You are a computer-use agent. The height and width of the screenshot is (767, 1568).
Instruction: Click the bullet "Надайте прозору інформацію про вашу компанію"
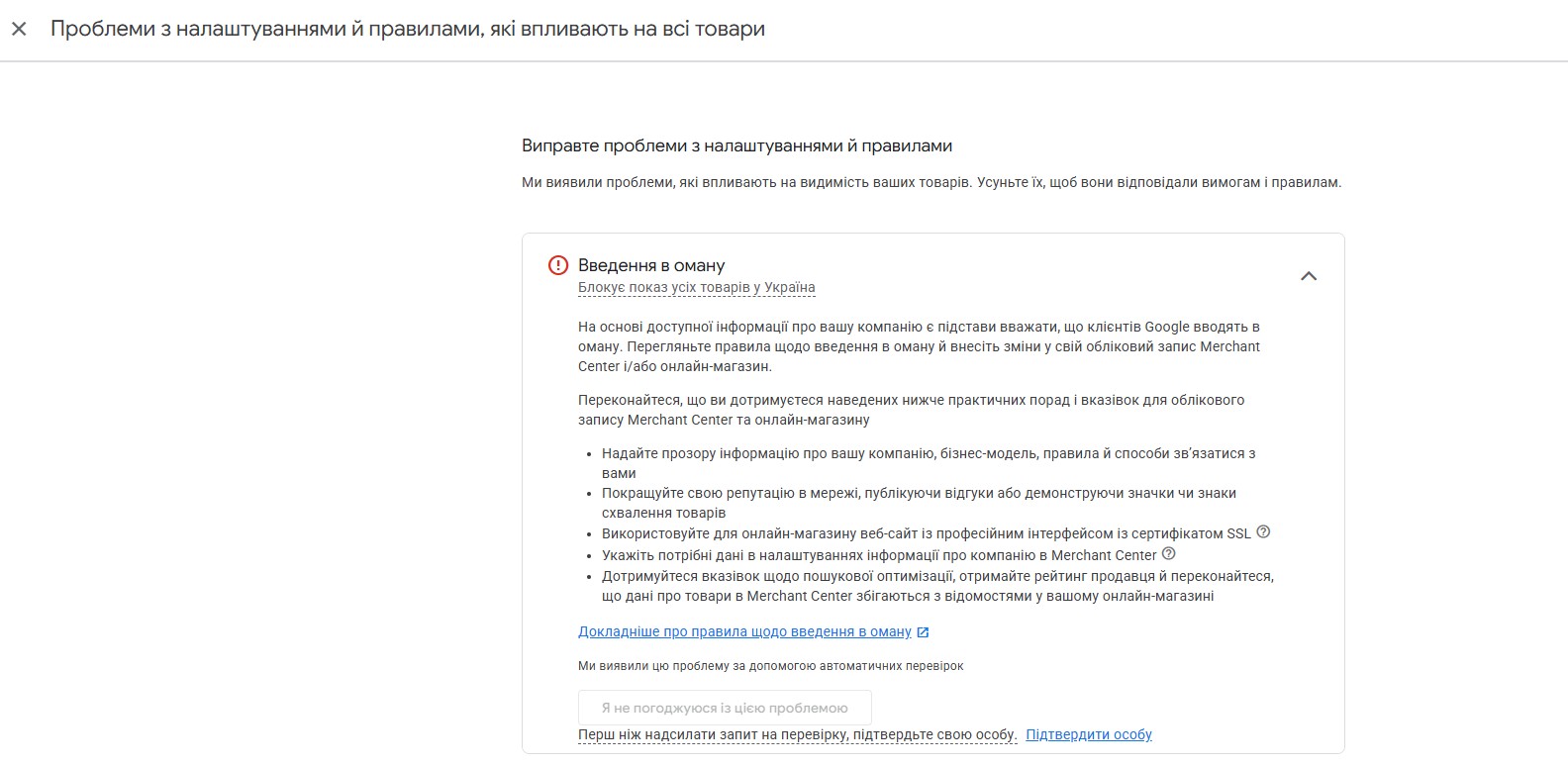[929, 463]
